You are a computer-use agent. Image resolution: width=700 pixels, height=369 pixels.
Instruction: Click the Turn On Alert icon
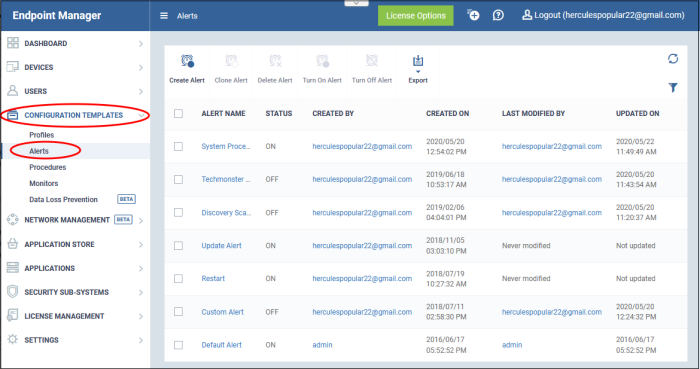(x=322, y=61)
